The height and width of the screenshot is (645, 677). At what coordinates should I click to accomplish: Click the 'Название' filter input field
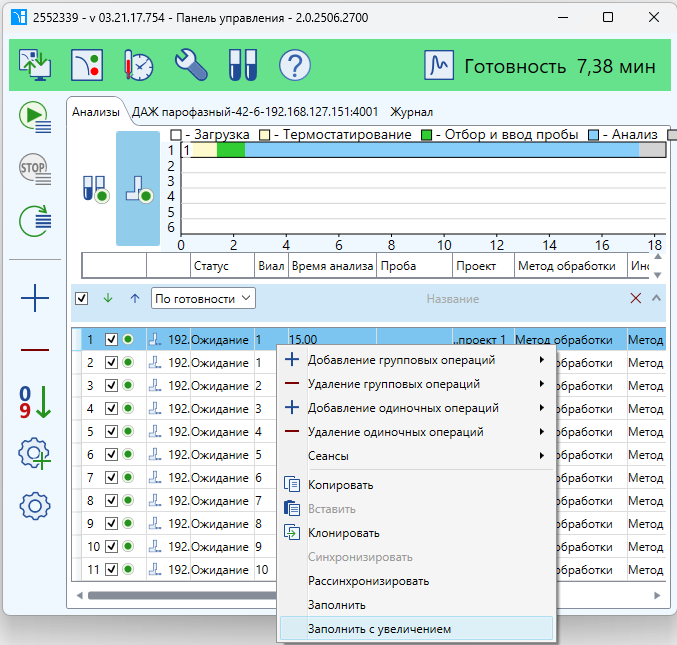452,299
